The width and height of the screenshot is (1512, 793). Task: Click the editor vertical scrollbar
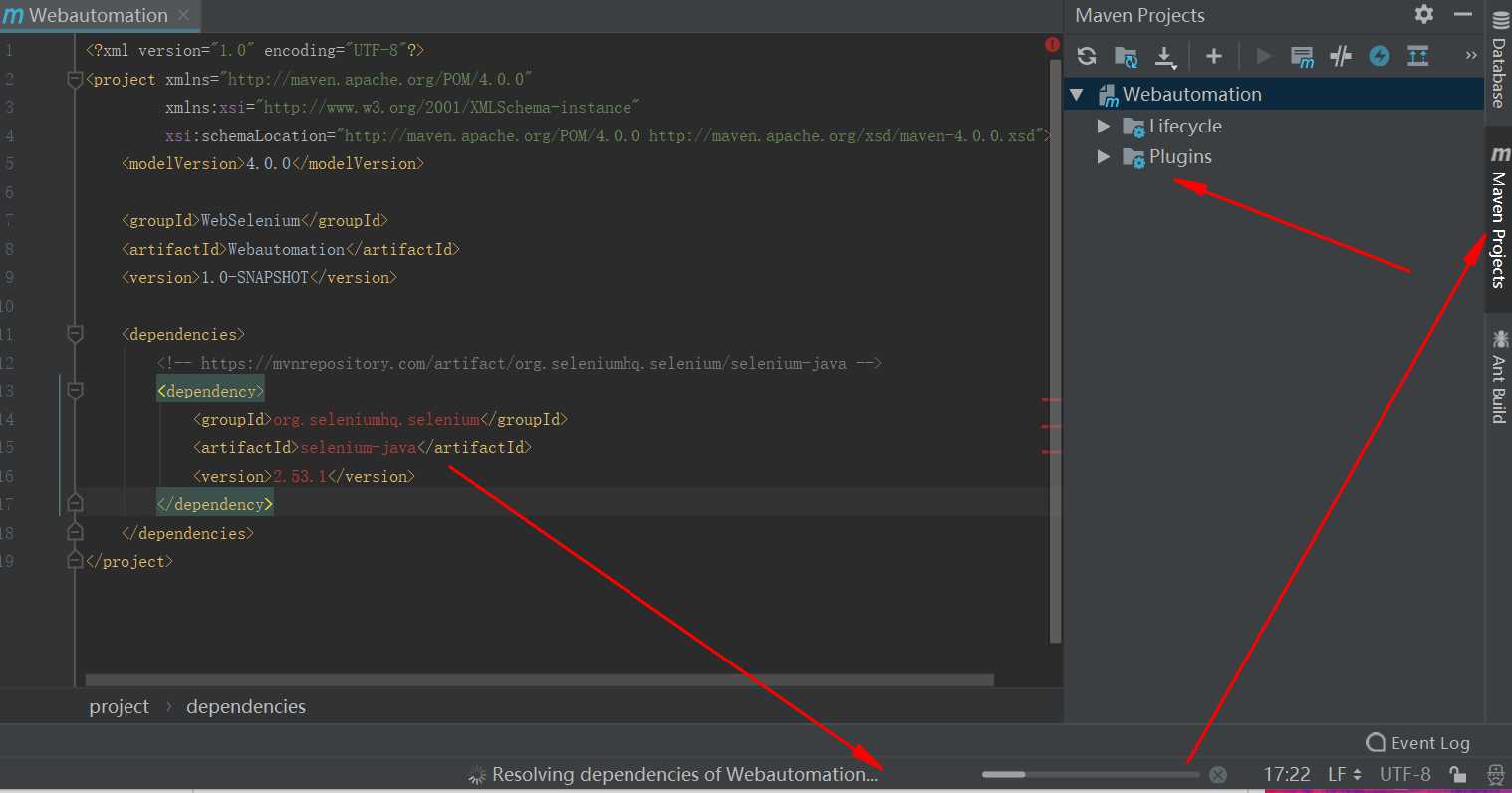click(x=1055, y=351)
